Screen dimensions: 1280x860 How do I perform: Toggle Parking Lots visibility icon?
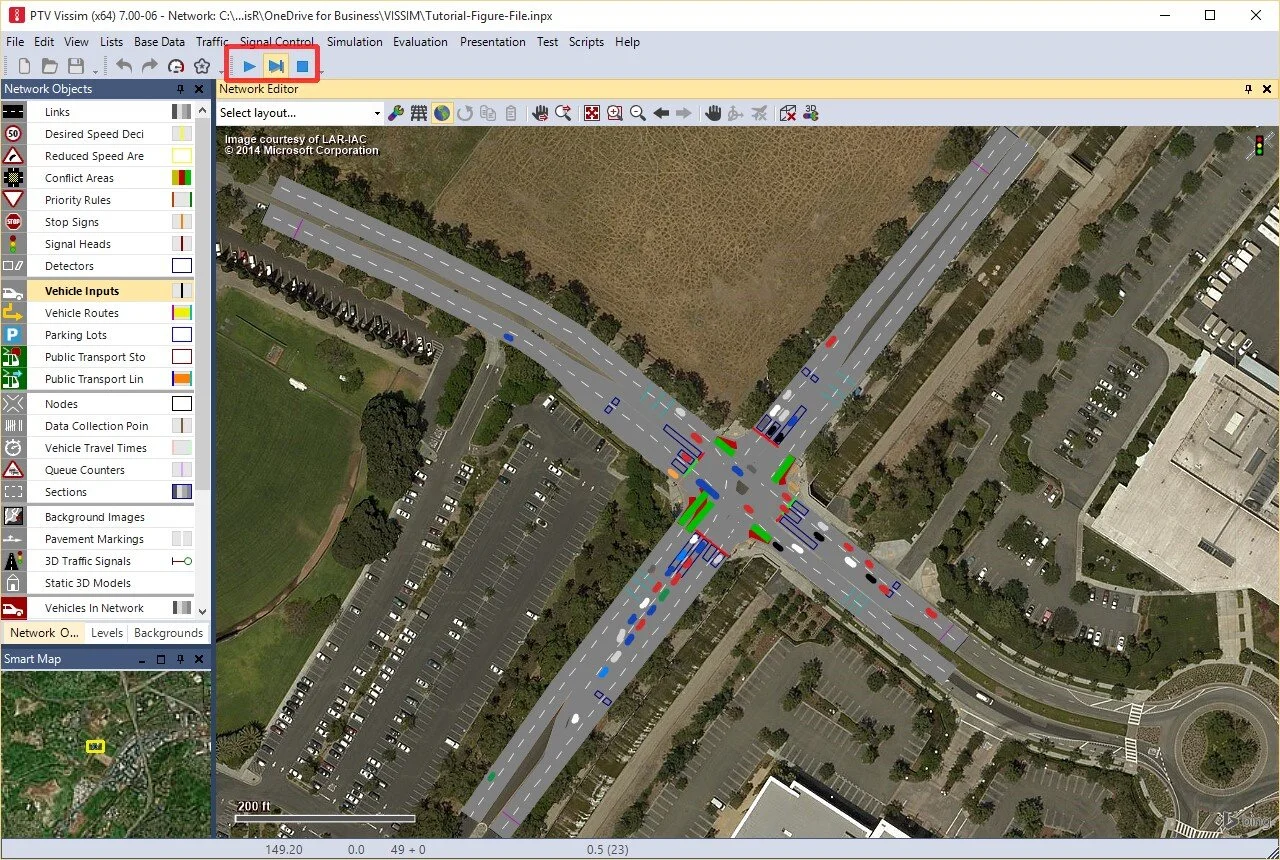[13, 335]
